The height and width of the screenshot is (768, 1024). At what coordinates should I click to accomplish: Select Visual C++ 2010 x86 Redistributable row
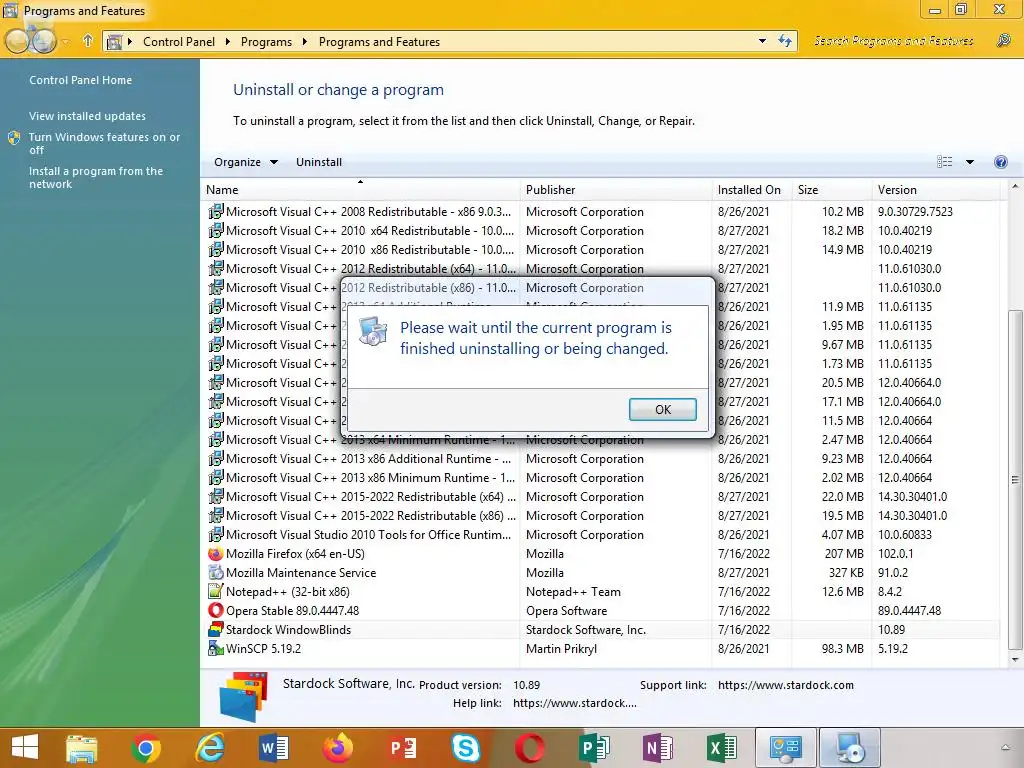coord(600,249)
